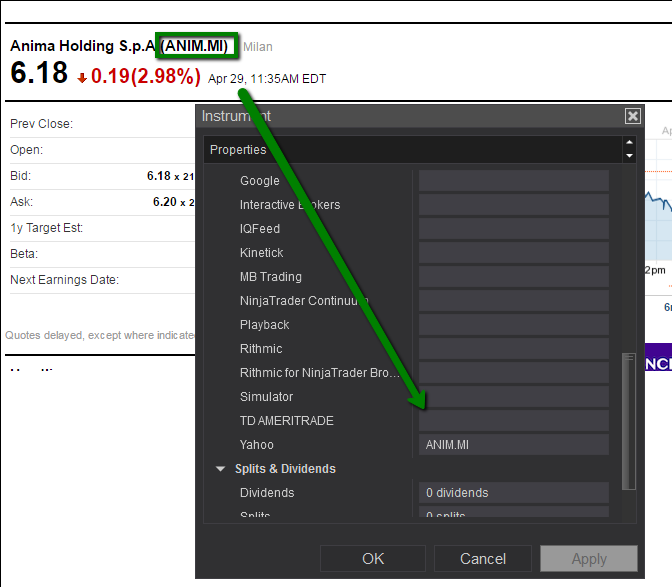
Task: Click the properties list vertical scrollbar
Action: click(629, 421)
